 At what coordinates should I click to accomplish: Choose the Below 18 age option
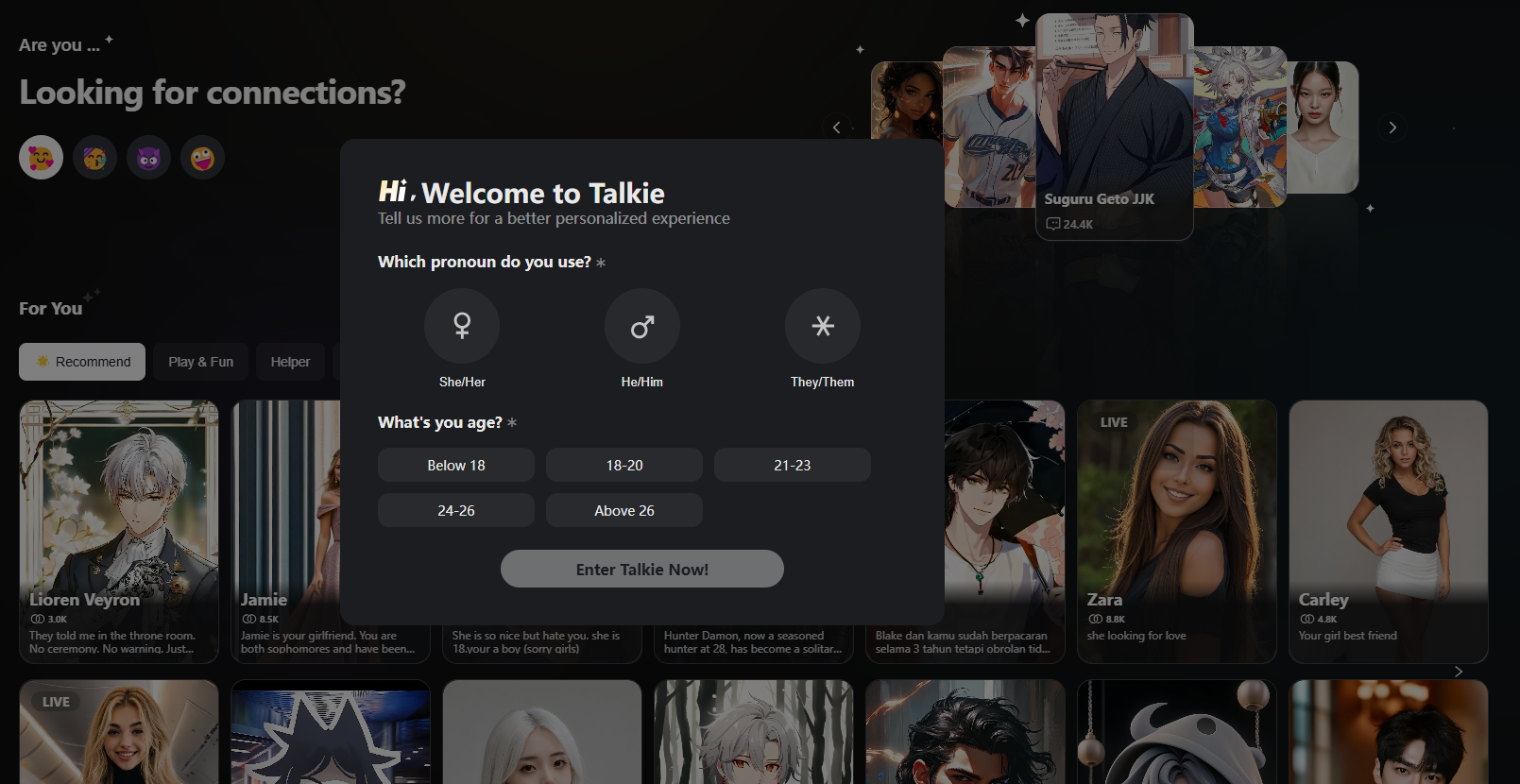(456, 465)
